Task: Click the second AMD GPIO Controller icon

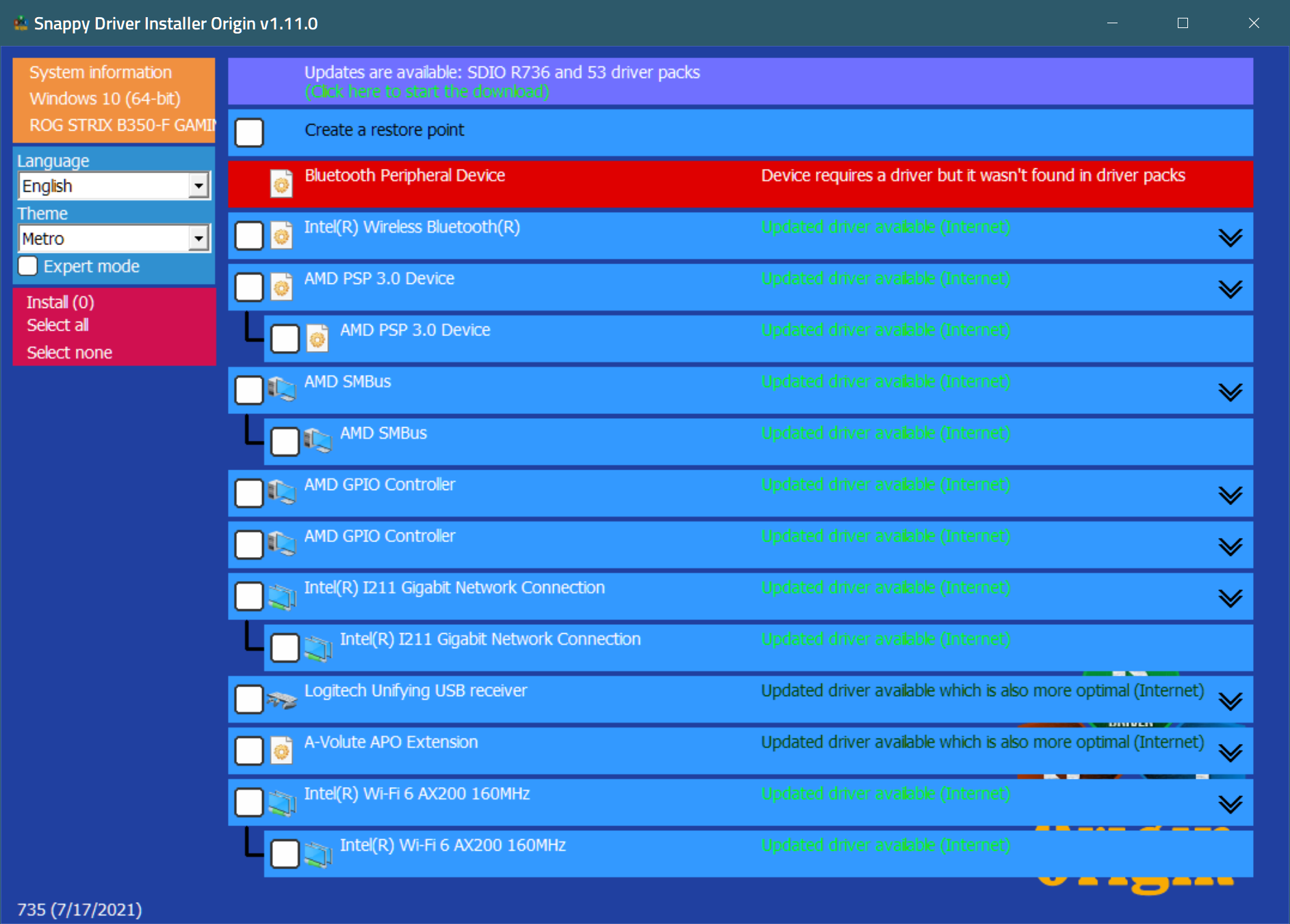Action: [x=281, y=543]
